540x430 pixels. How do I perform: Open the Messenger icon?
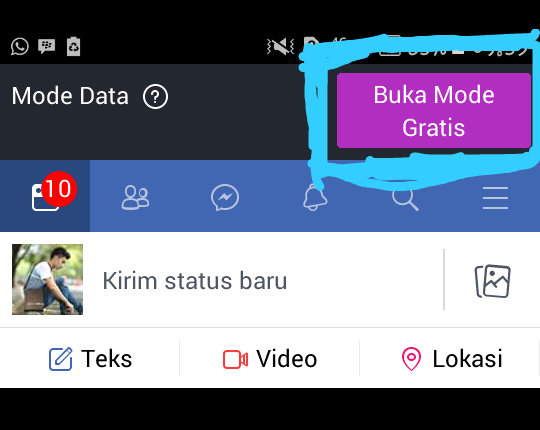(x=225, y=198)
